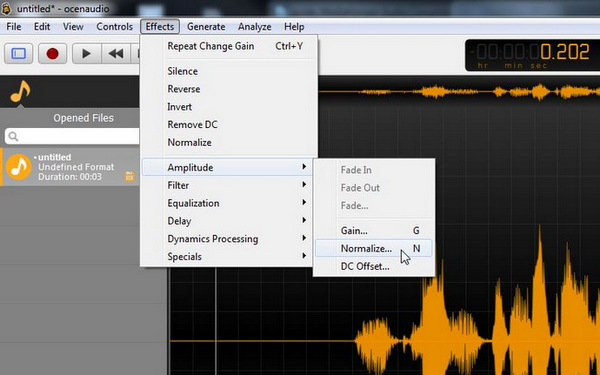Open the Help menu
This screenshot has height=375, width=600.
coord(294,27)
